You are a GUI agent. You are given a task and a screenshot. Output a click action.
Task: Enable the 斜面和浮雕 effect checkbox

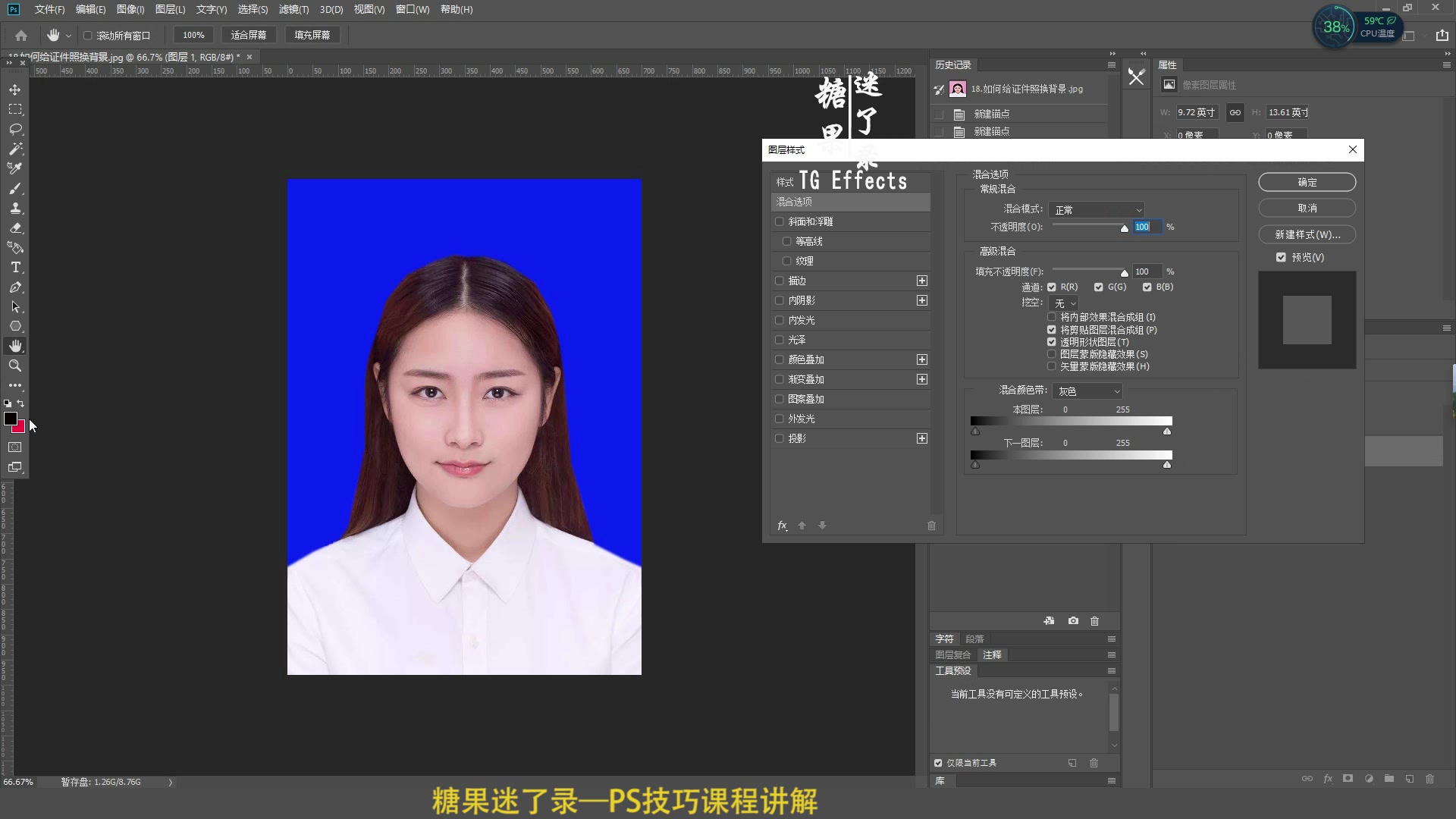[779, 221]
